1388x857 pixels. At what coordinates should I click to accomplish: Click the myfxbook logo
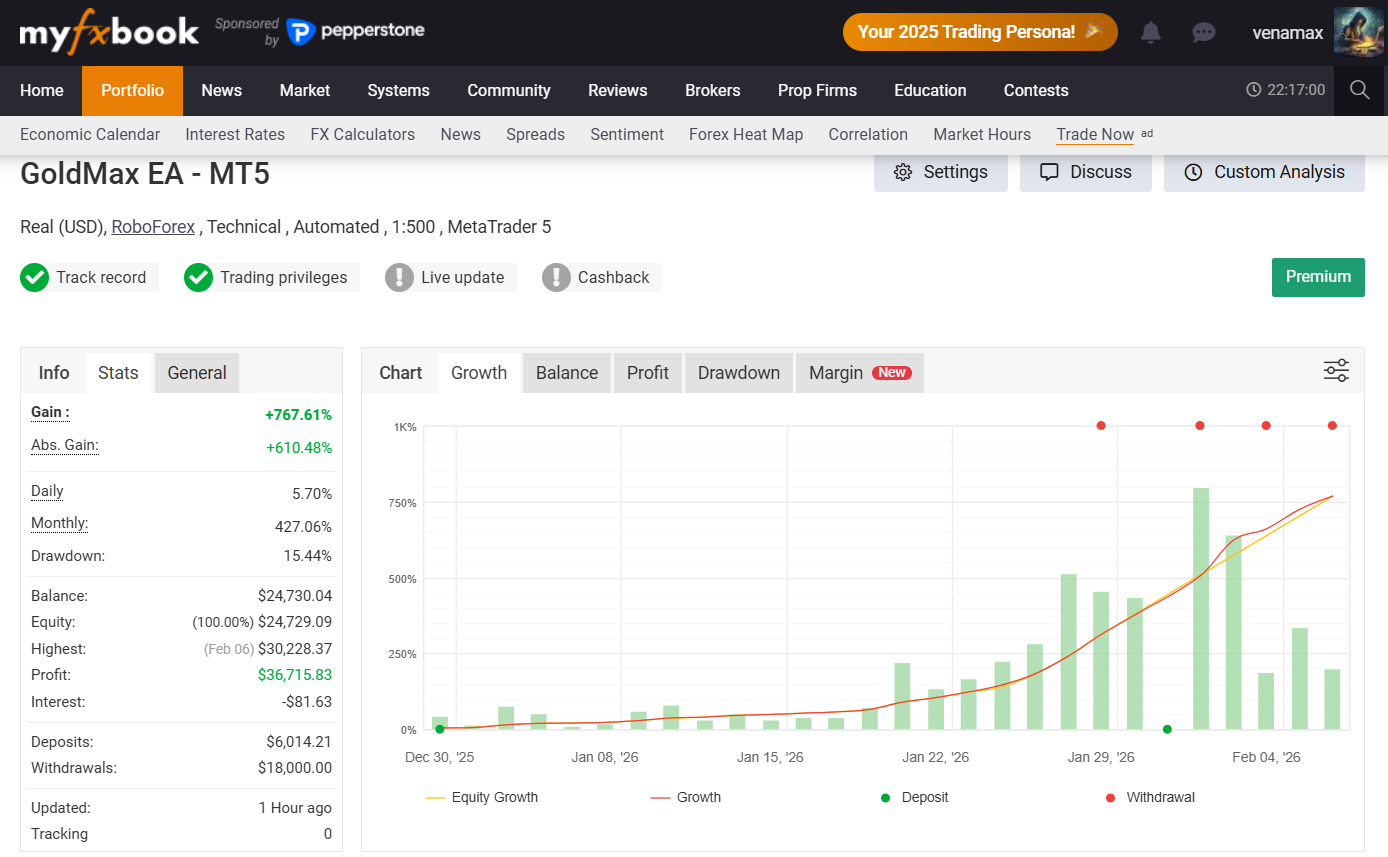109,32
